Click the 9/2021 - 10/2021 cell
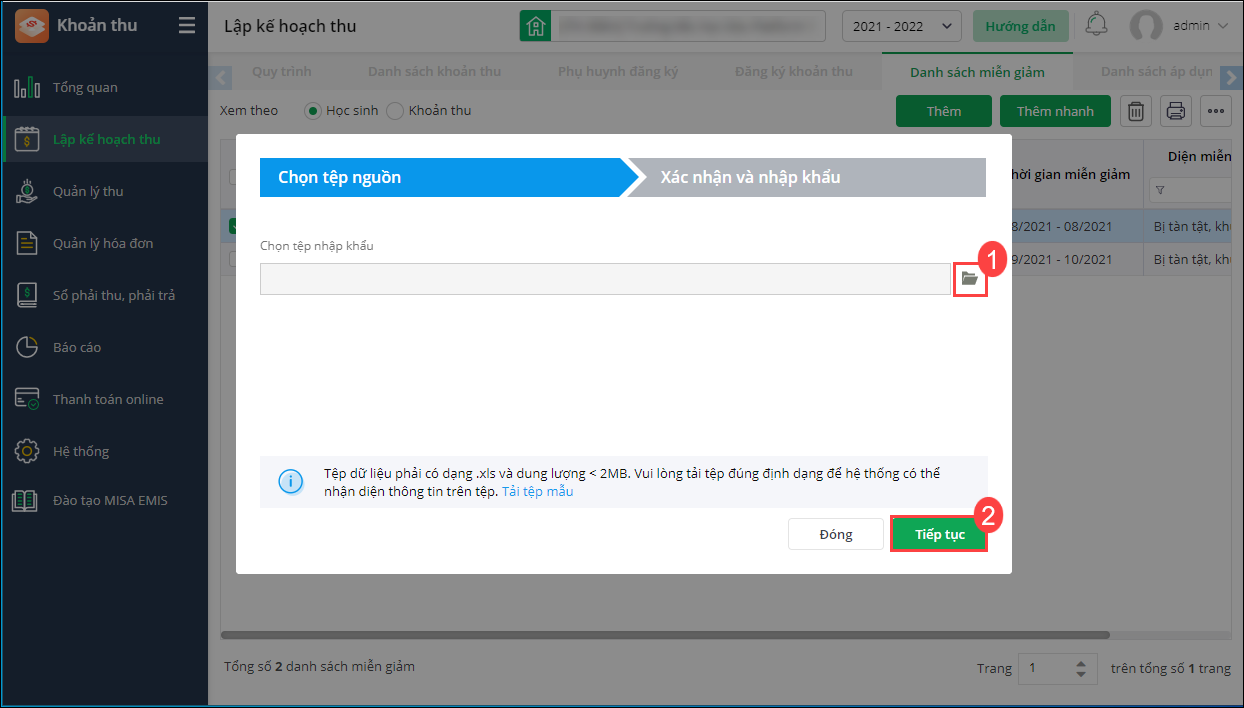This screenshot has width=1244, height=708. (1063, 259)
